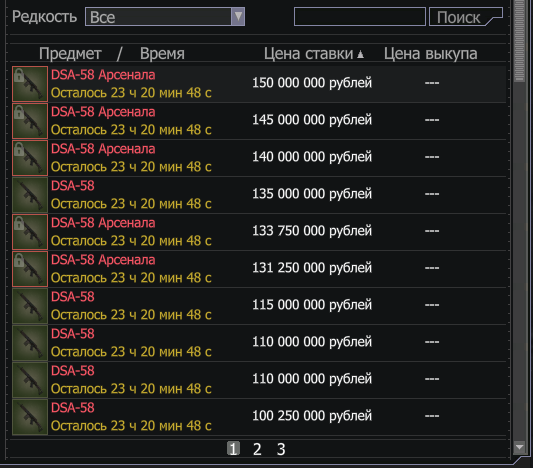
Task: Go to page 3 of listings
Action: [281, 449]
